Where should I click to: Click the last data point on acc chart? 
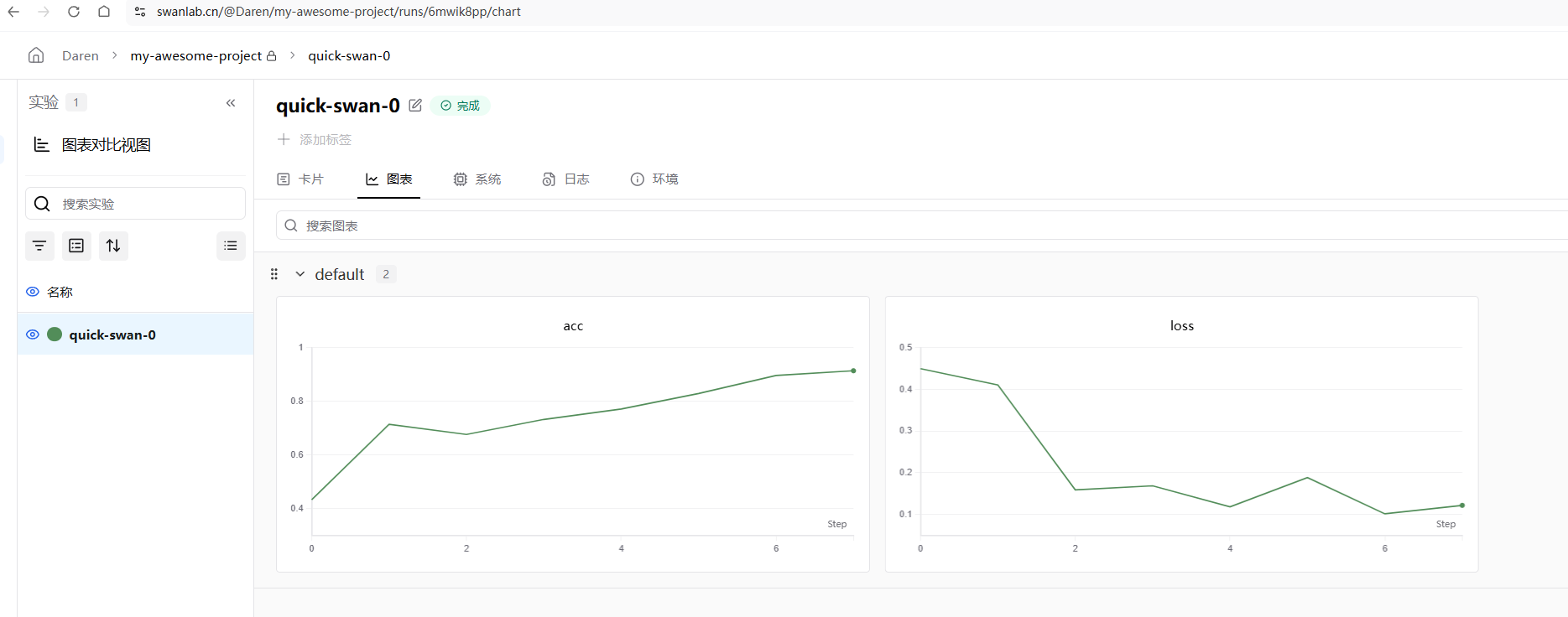coord(853,371)
